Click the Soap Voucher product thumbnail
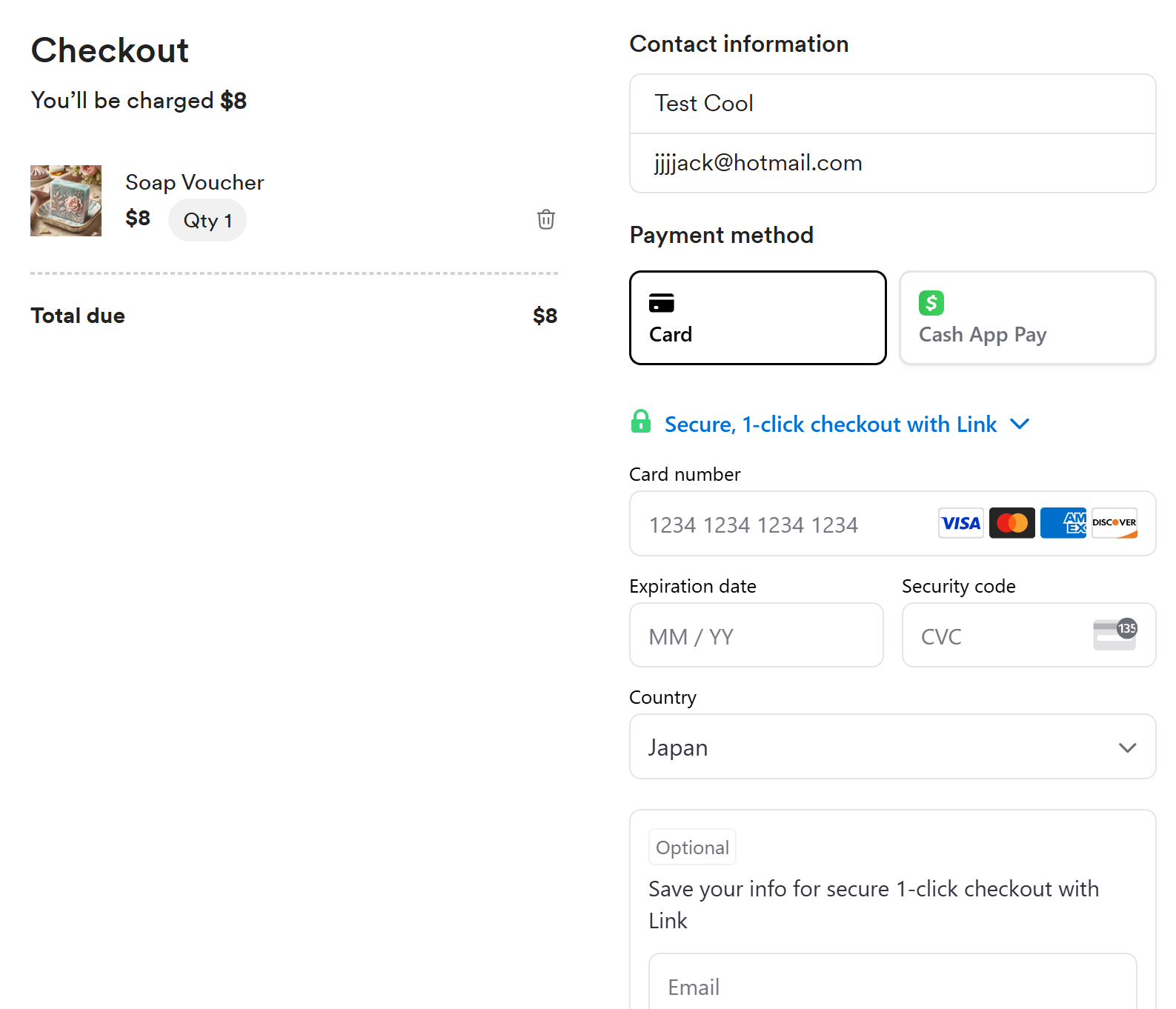 66,201
